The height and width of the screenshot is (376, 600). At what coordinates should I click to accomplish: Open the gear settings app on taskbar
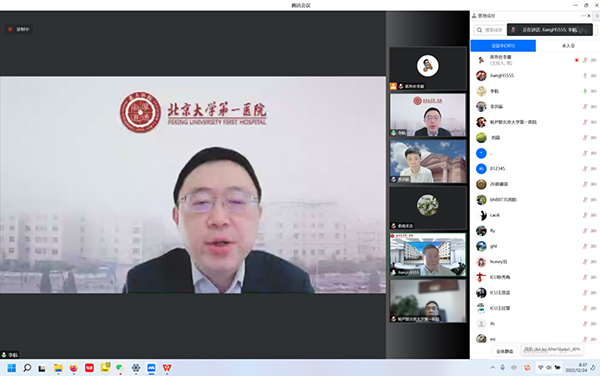tap(135, 368)
